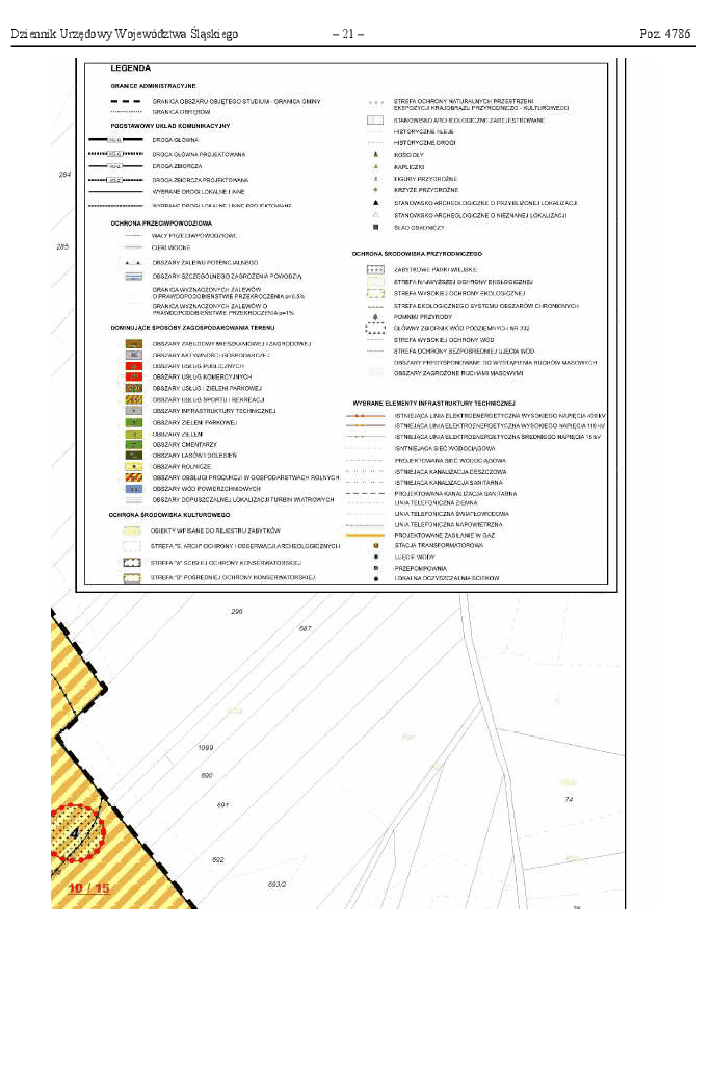
Task: Click the OBSZARY ZALEWU POTENCJALNEGO label
Action: coord(206,263)
